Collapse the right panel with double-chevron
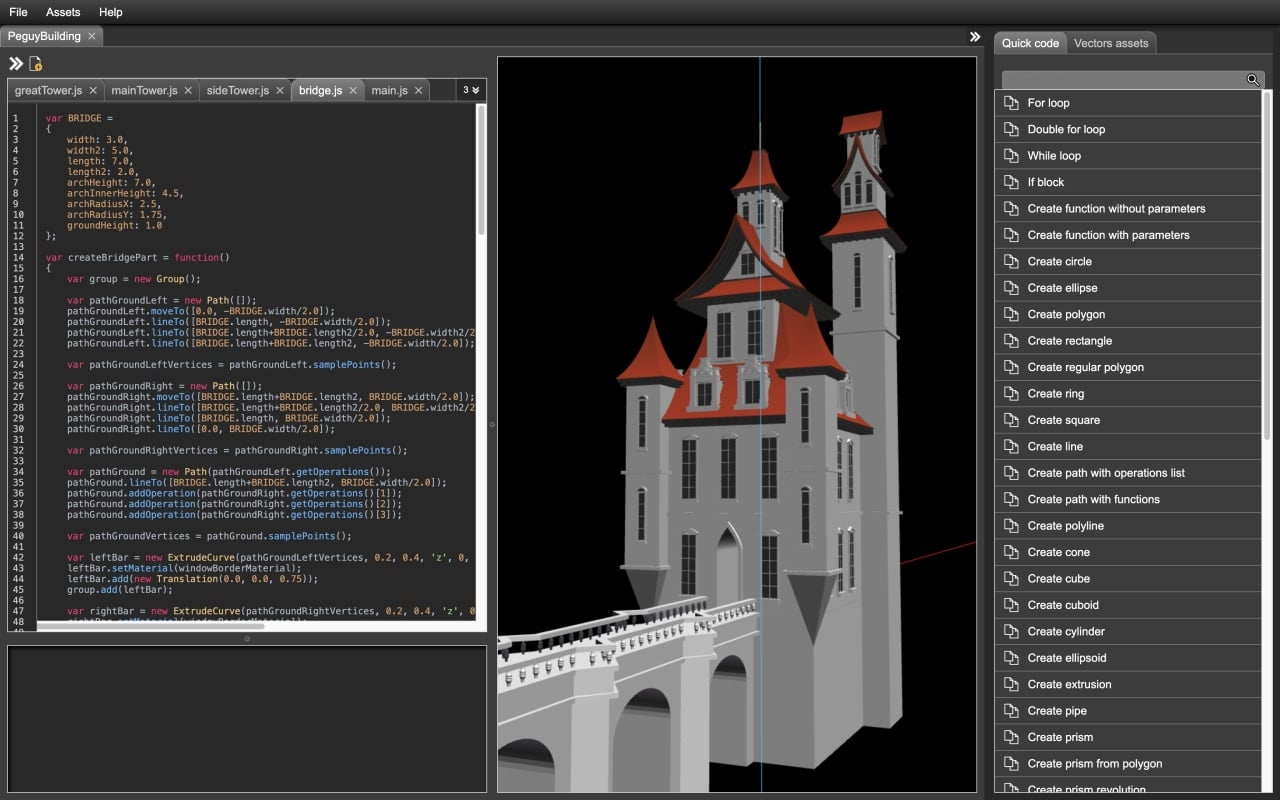Image resolution: width=1280 pixels, height=800 pixels. [975, 37]
